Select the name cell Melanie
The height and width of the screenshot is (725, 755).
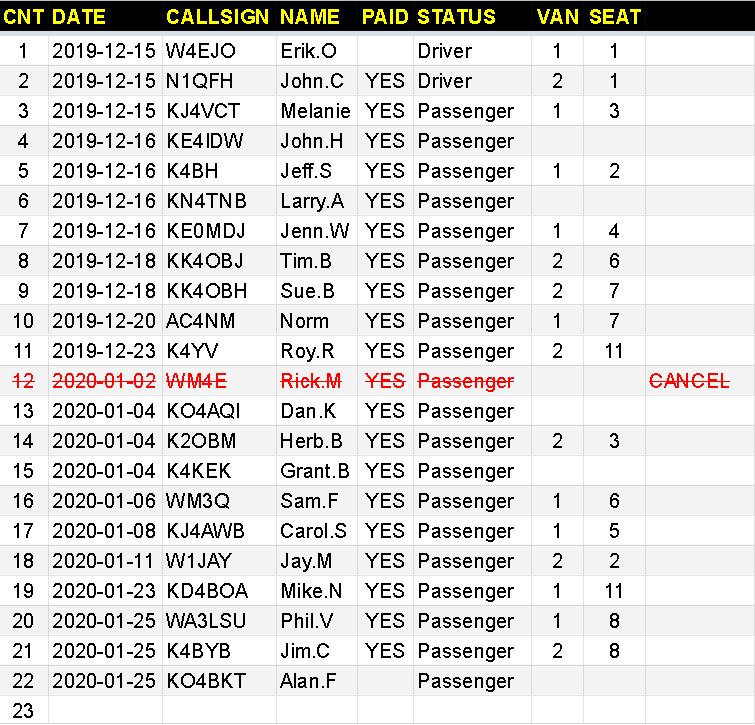[x=315, y=111]
